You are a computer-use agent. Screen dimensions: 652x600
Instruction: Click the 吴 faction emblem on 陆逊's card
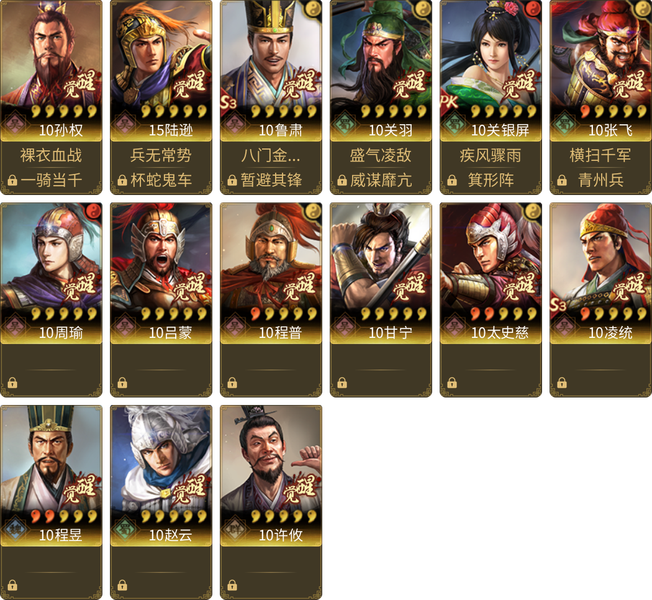(124, 124)
